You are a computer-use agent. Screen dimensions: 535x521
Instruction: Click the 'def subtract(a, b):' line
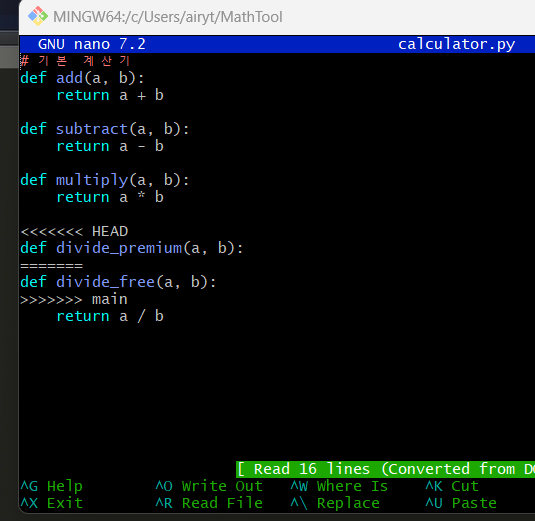(104, 129)
